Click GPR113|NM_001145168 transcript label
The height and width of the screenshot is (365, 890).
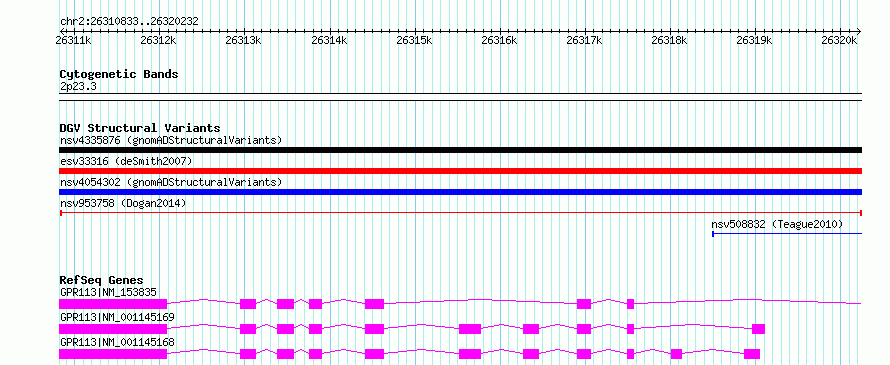[117, 342]
